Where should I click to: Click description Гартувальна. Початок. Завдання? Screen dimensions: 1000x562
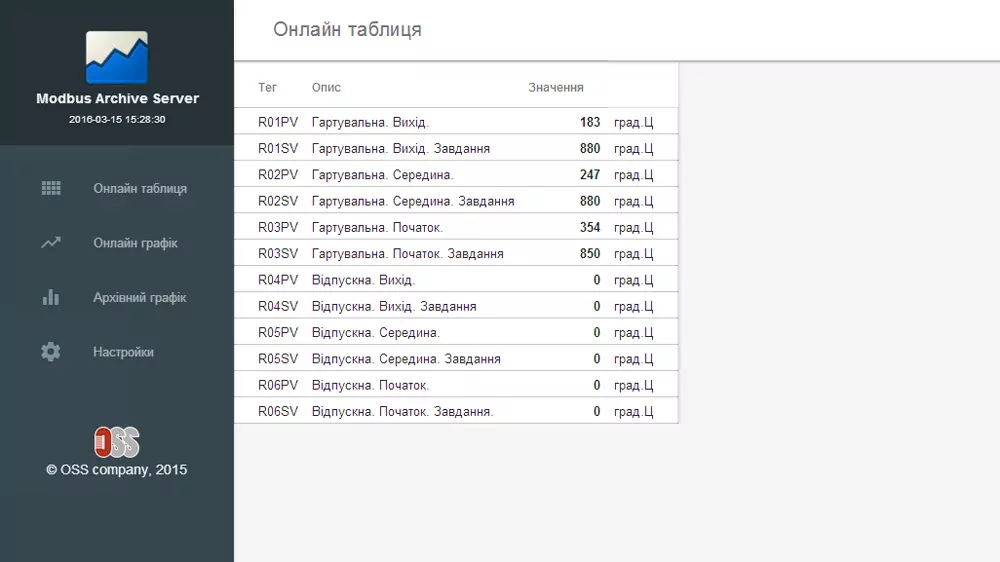coord(408,254)
